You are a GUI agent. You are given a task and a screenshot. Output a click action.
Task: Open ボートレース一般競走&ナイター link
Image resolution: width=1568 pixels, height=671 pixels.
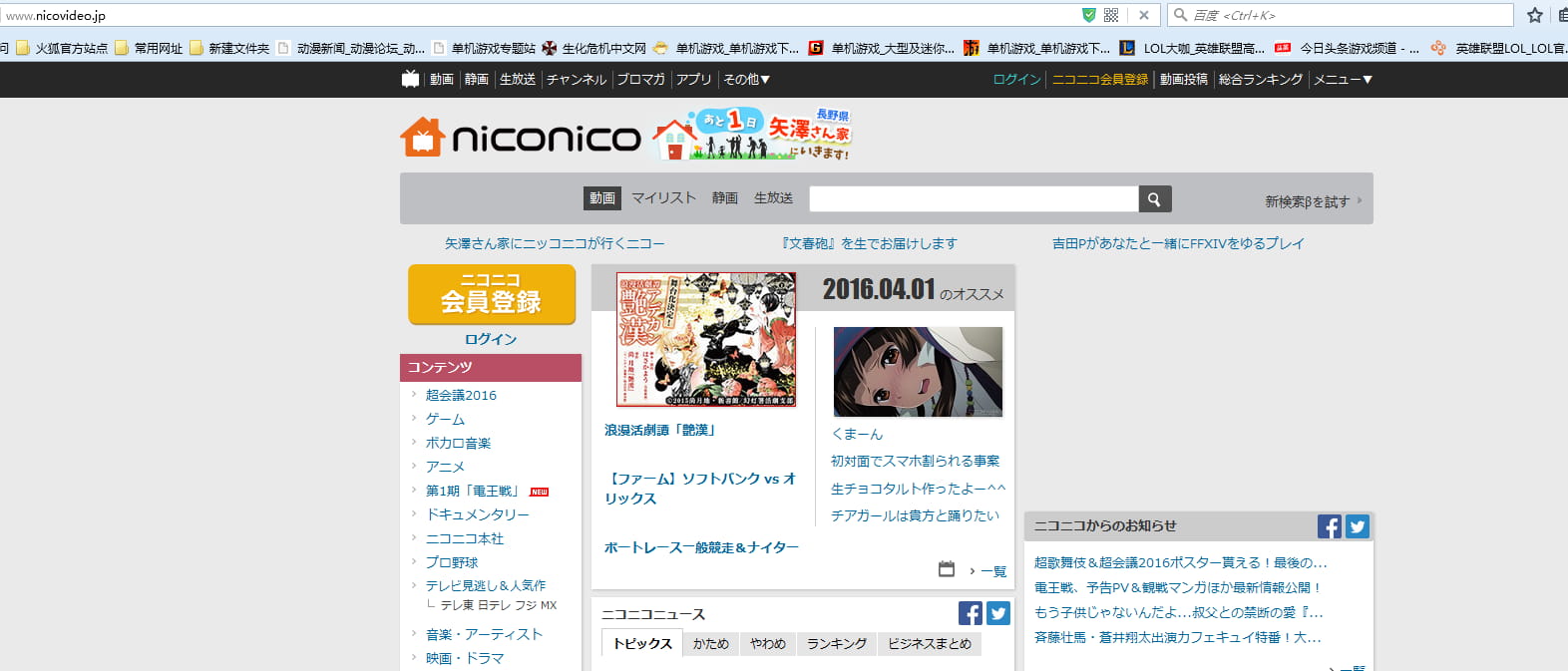701,547
